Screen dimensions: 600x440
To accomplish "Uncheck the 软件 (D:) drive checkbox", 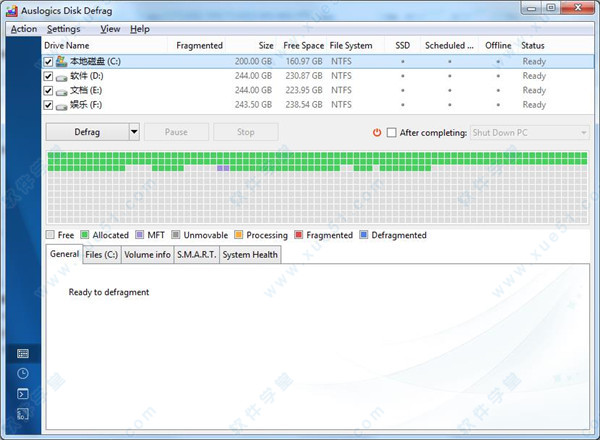I will coord(48,76).
